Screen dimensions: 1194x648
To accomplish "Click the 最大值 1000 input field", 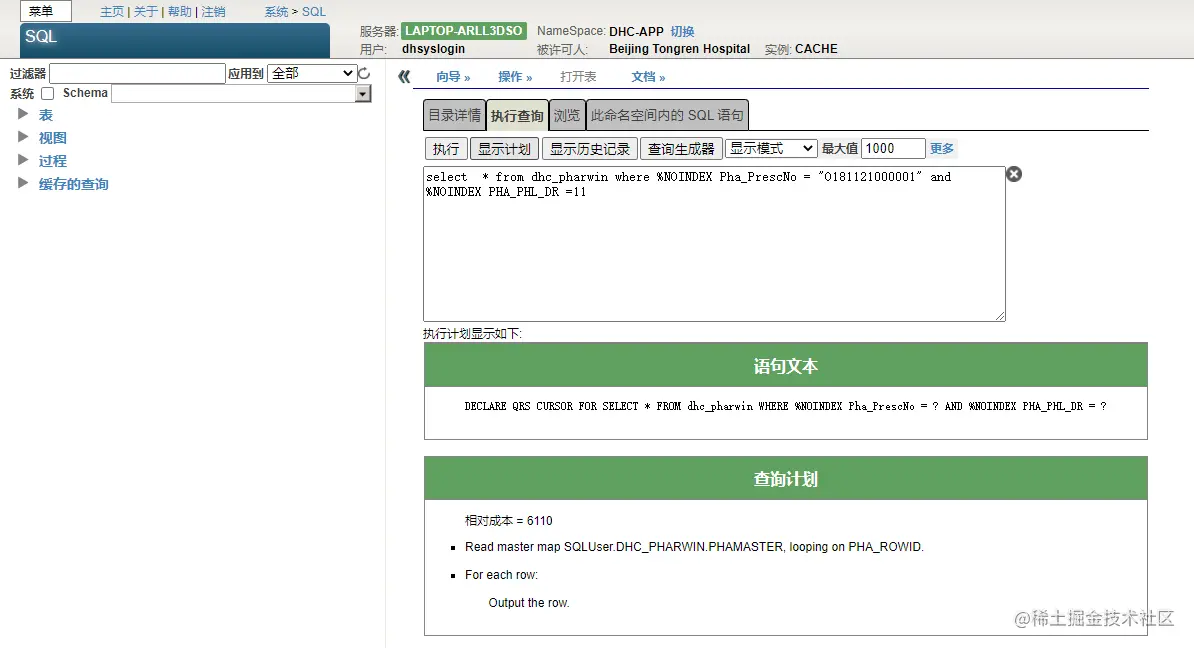I will (x=893, y=148).
